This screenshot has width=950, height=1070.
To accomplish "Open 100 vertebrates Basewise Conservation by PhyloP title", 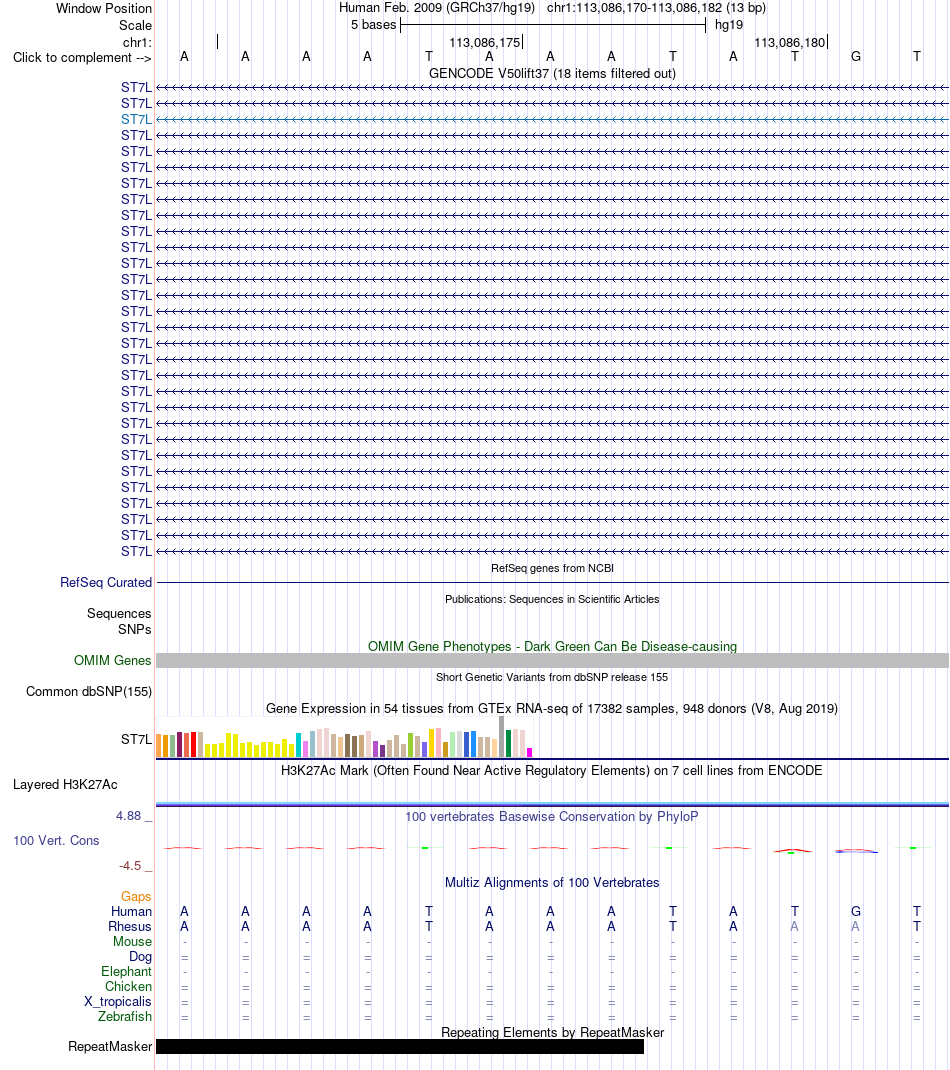I will click(x=551, y=816).
